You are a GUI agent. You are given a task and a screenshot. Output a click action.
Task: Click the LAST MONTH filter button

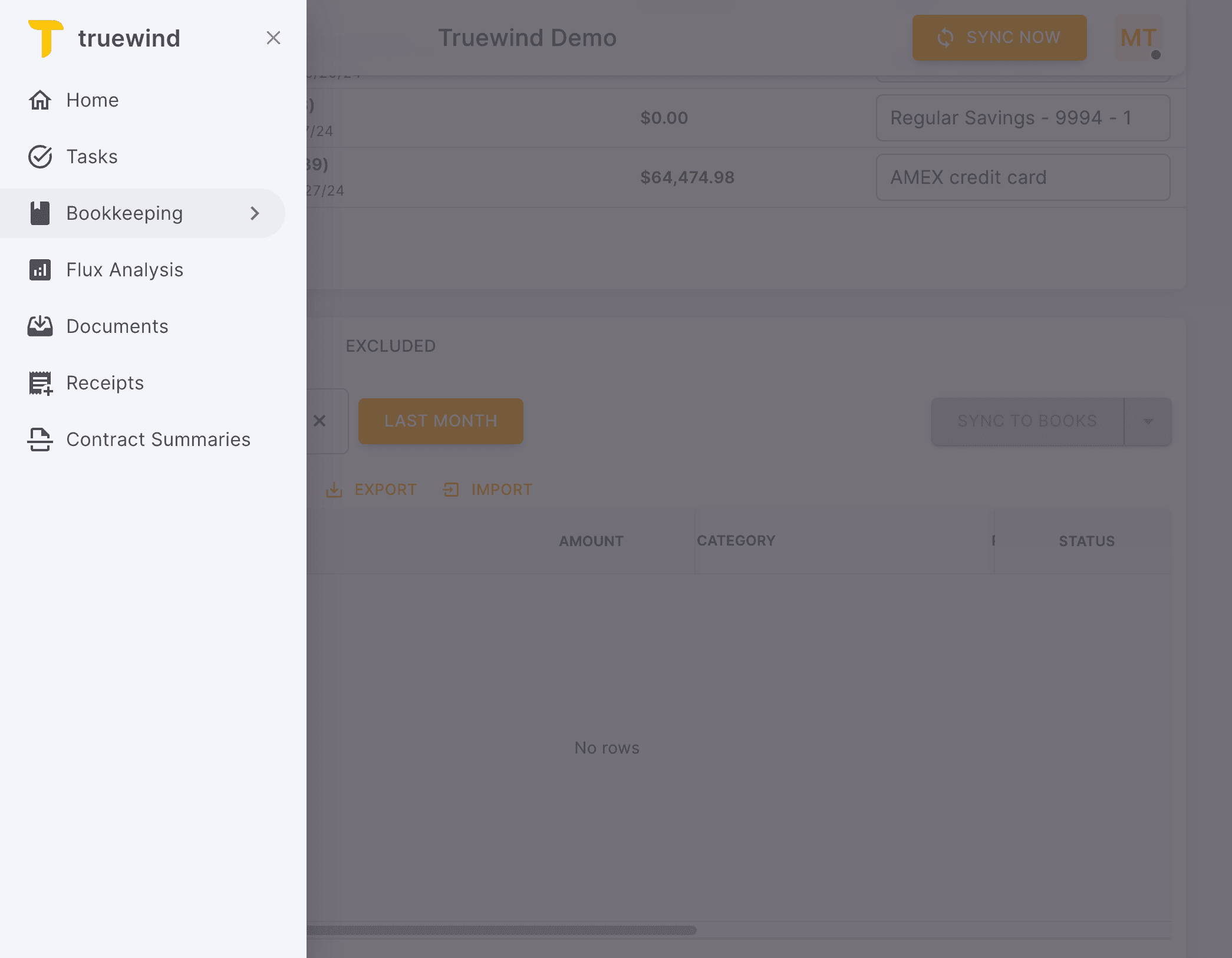point(440,421)
